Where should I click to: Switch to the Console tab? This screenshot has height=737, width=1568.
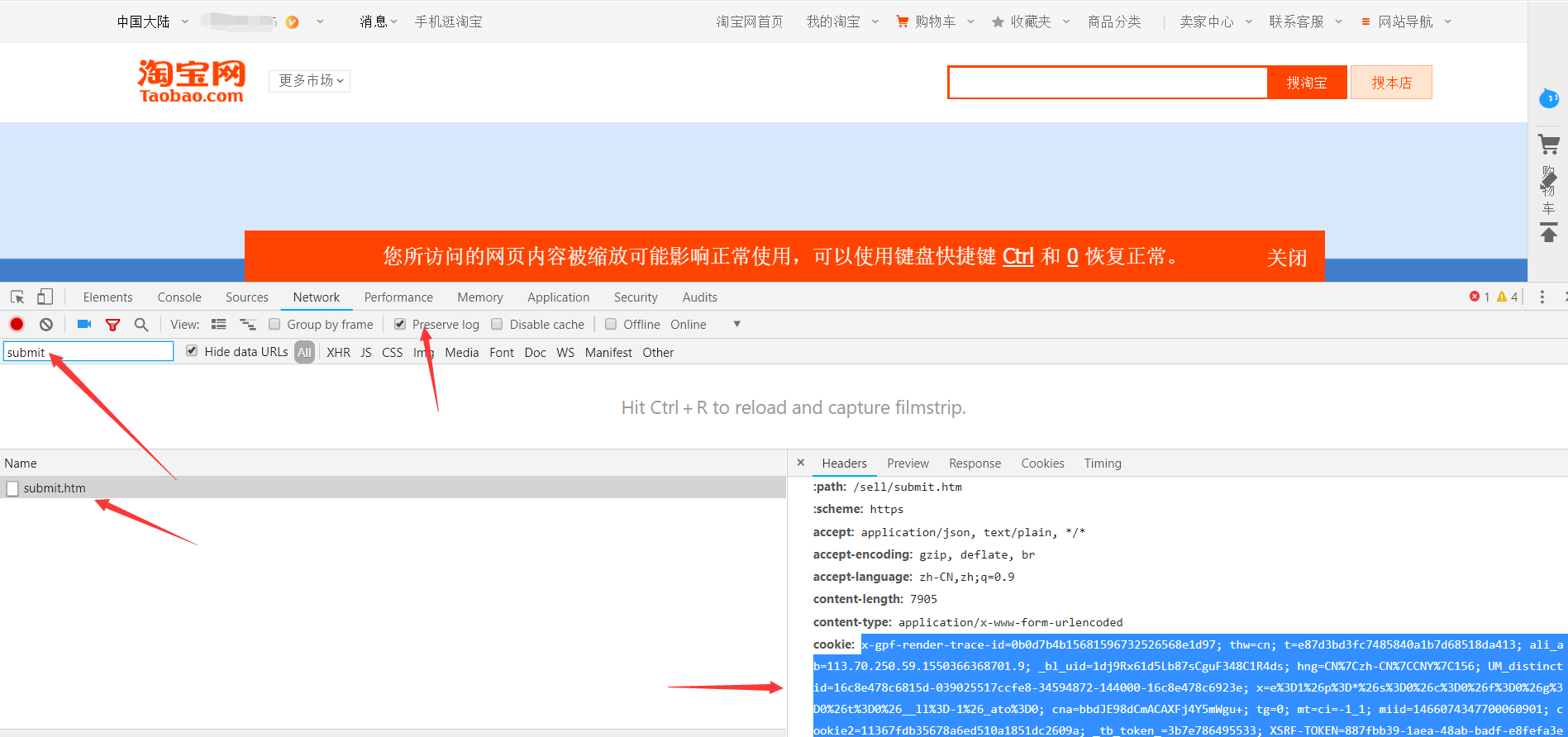(179, 297)
